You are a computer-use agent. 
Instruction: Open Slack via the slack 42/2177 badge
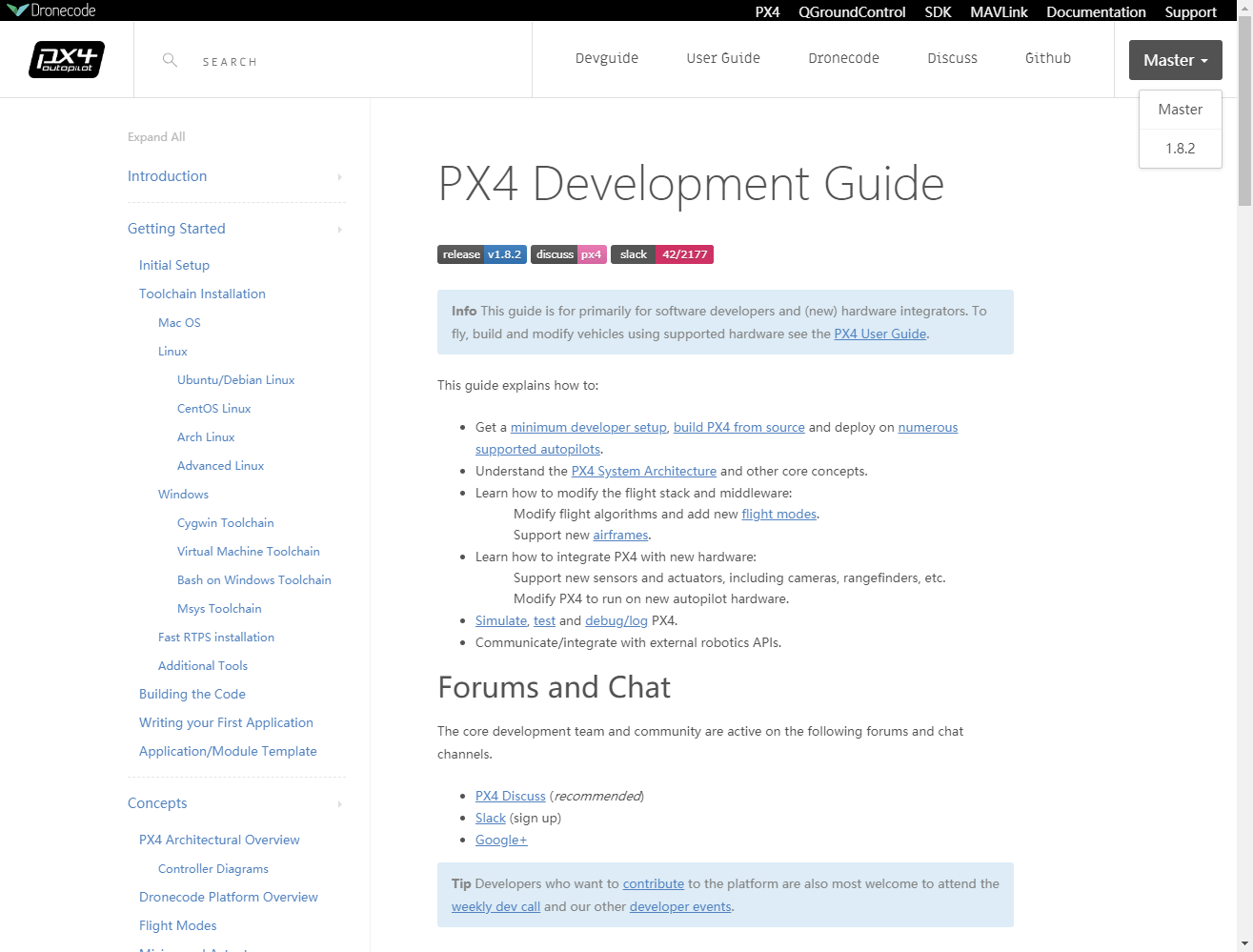[x=662, y=254]
